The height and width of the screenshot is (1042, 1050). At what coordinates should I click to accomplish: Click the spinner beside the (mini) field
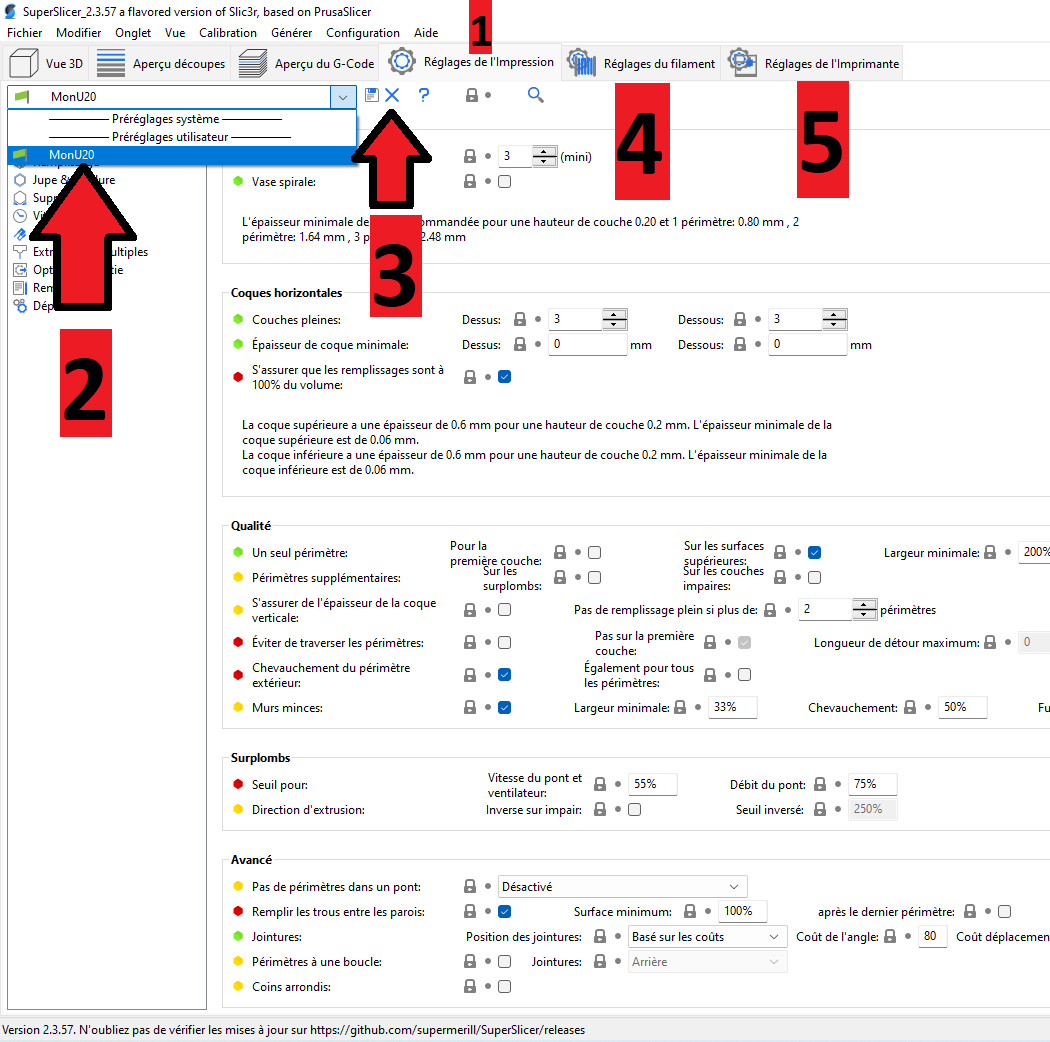point(544,157)
